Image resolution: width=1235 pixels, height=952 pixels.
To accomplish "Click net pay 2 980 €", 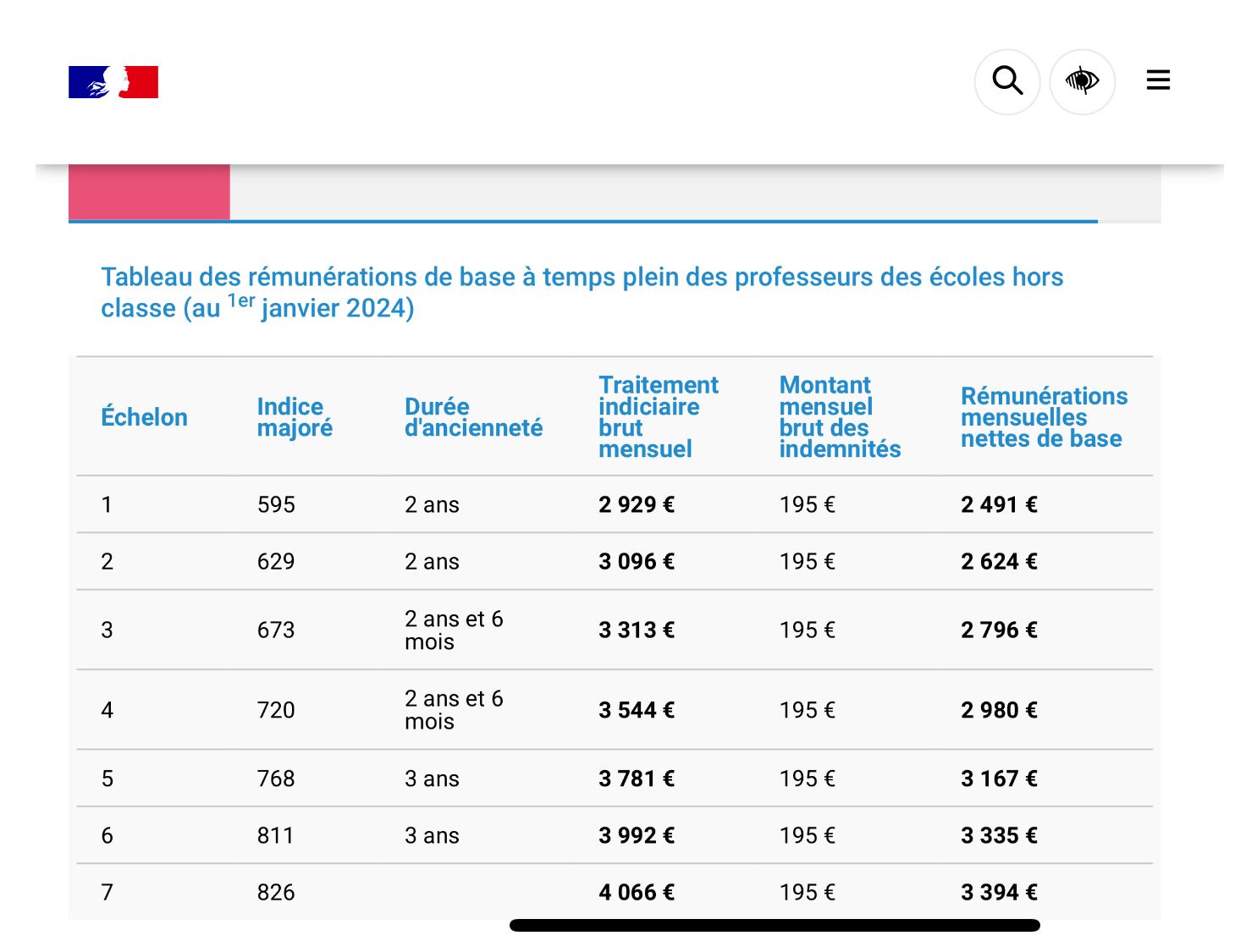I will pos(999,710).
